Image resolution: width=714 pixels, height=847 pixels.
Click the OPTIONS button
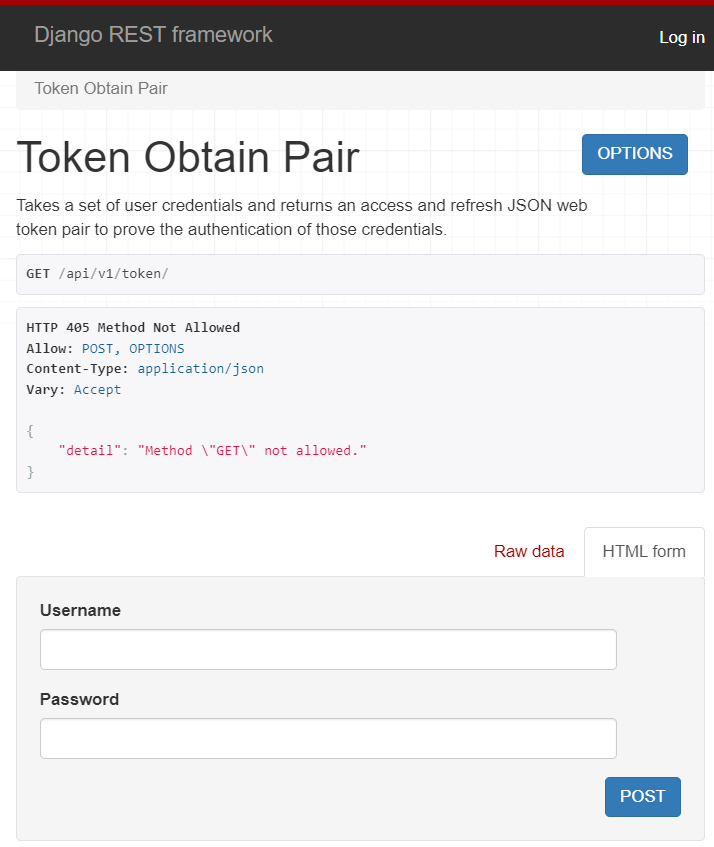pyautogui.click(x=634, y=154)
